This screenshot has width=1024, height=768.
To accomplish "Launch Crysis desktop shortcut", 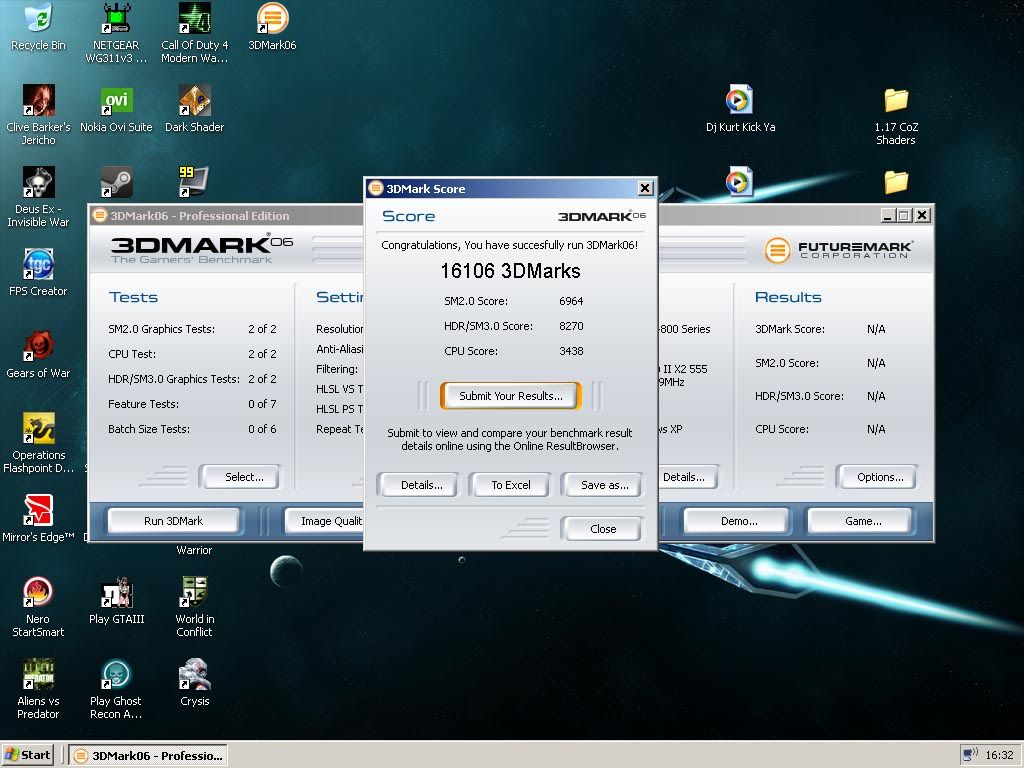I will pyautogui.click(x=195, y=682).
